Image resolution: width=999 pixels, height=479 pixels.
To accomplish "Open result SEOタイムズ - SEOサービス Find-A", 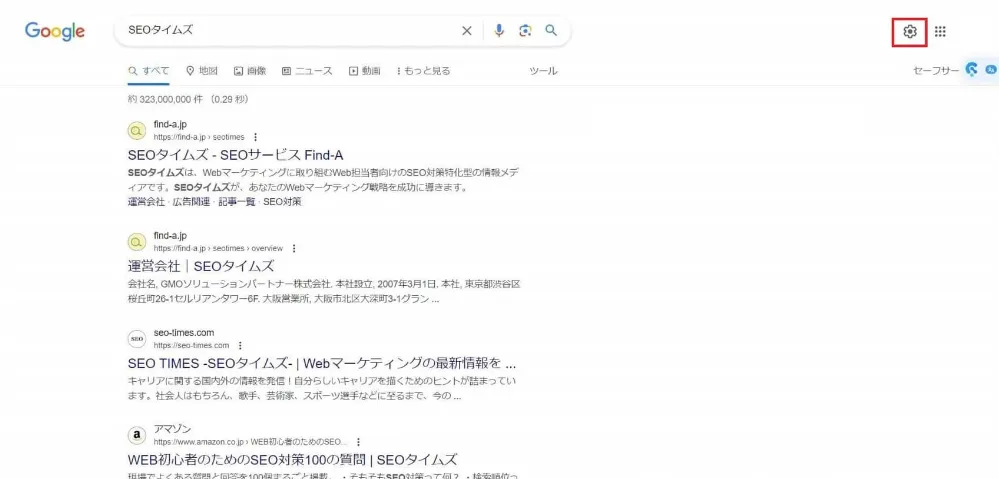I will (236, 155).
